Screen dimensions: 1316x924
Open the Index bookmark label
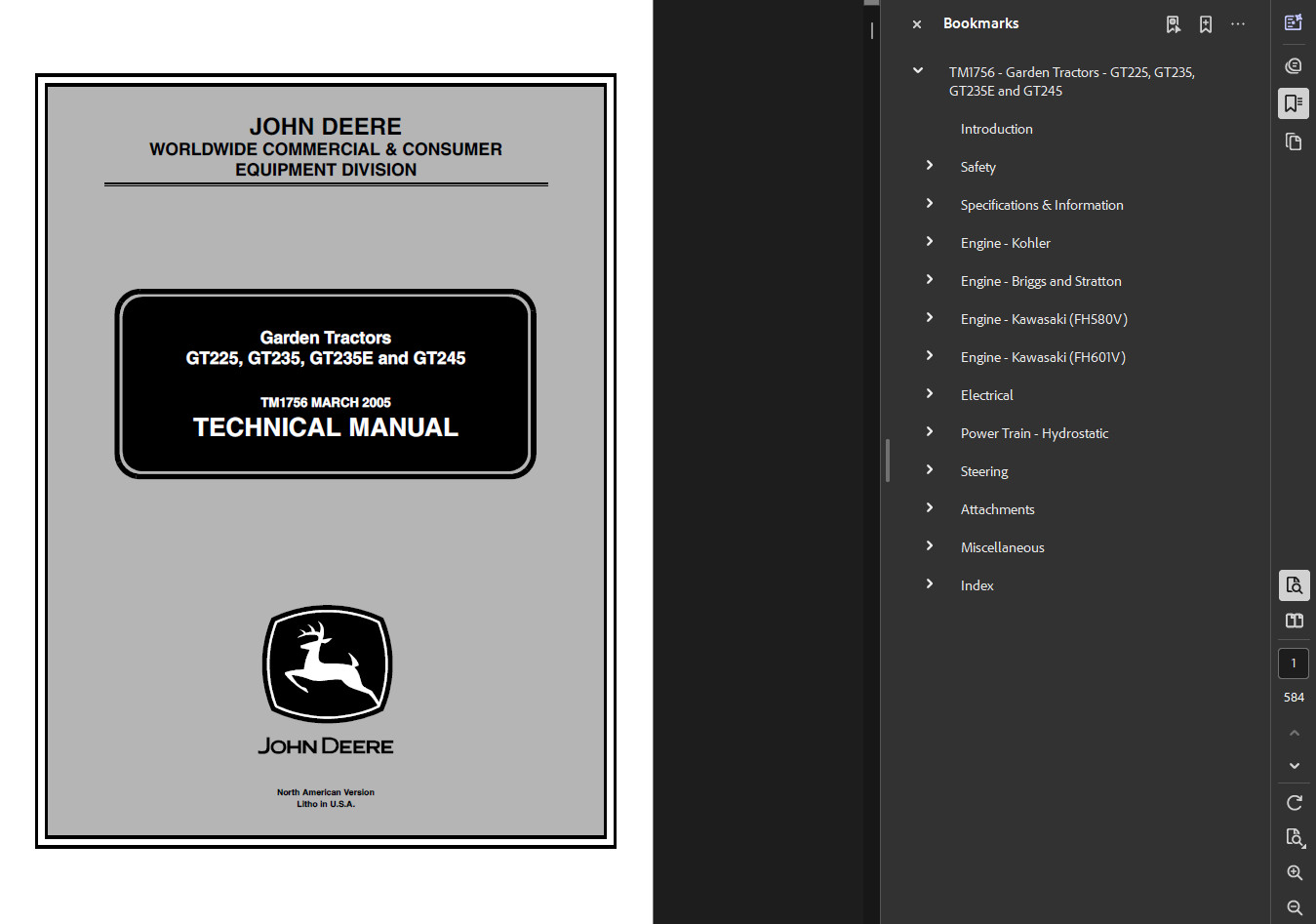977,585
